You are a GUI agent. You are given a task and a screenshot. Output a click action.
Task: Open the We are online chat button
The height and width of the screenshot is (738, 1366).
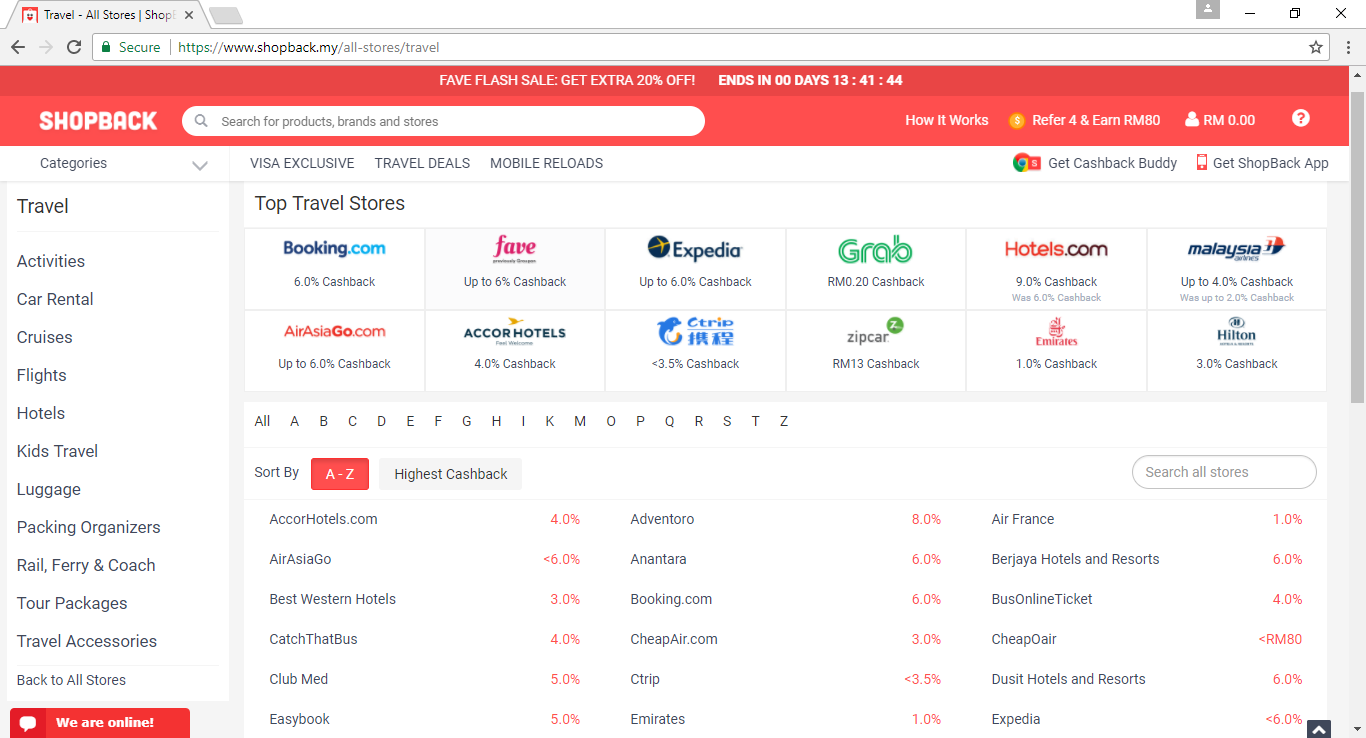[100, 723]
